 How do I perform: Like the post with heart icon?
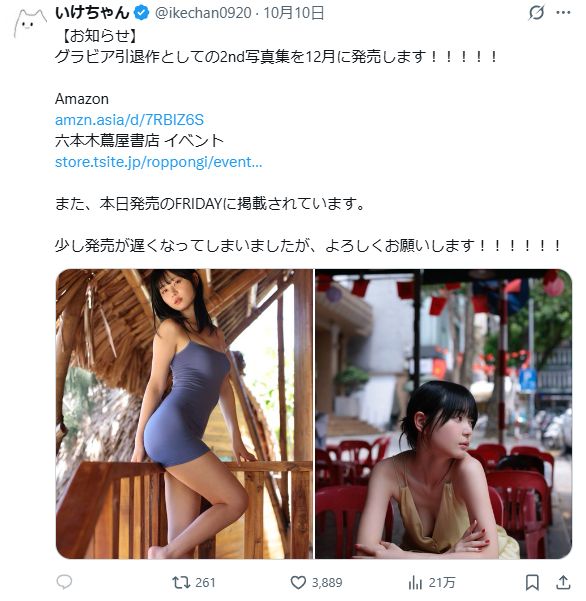click(x=298, y=583)
